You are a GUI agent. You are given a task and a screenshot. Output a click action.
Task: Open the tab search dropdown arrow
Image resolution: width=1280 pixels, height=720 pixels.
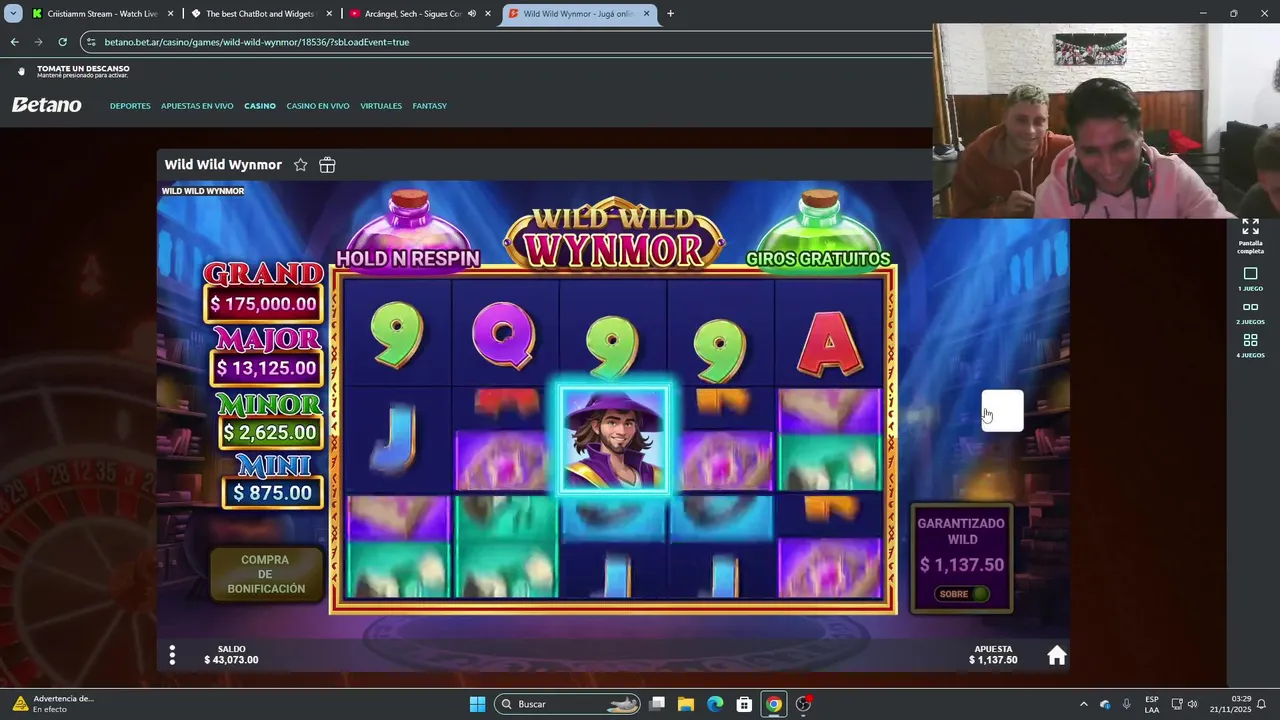tap(13, 14)
